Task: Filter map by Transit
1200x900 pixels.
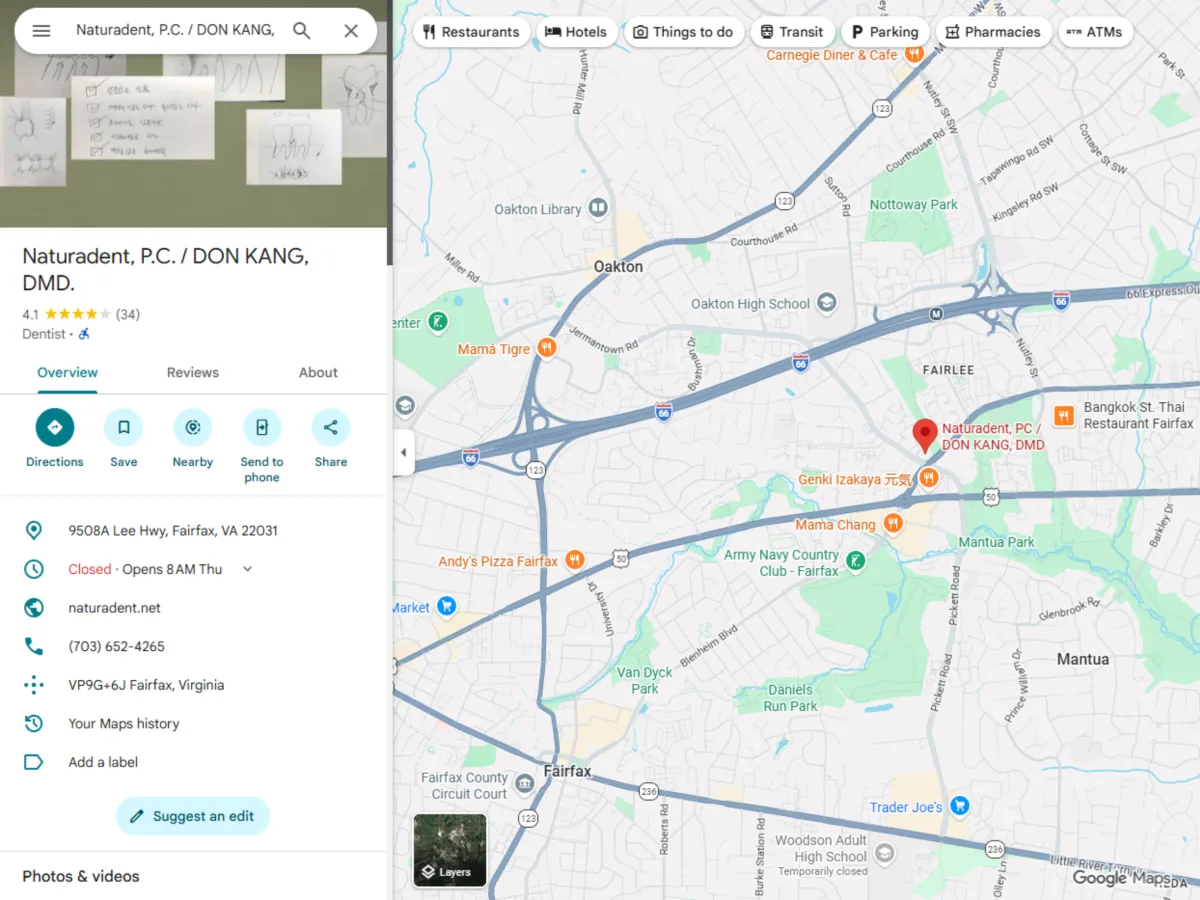Action: [x=792, y=32]
